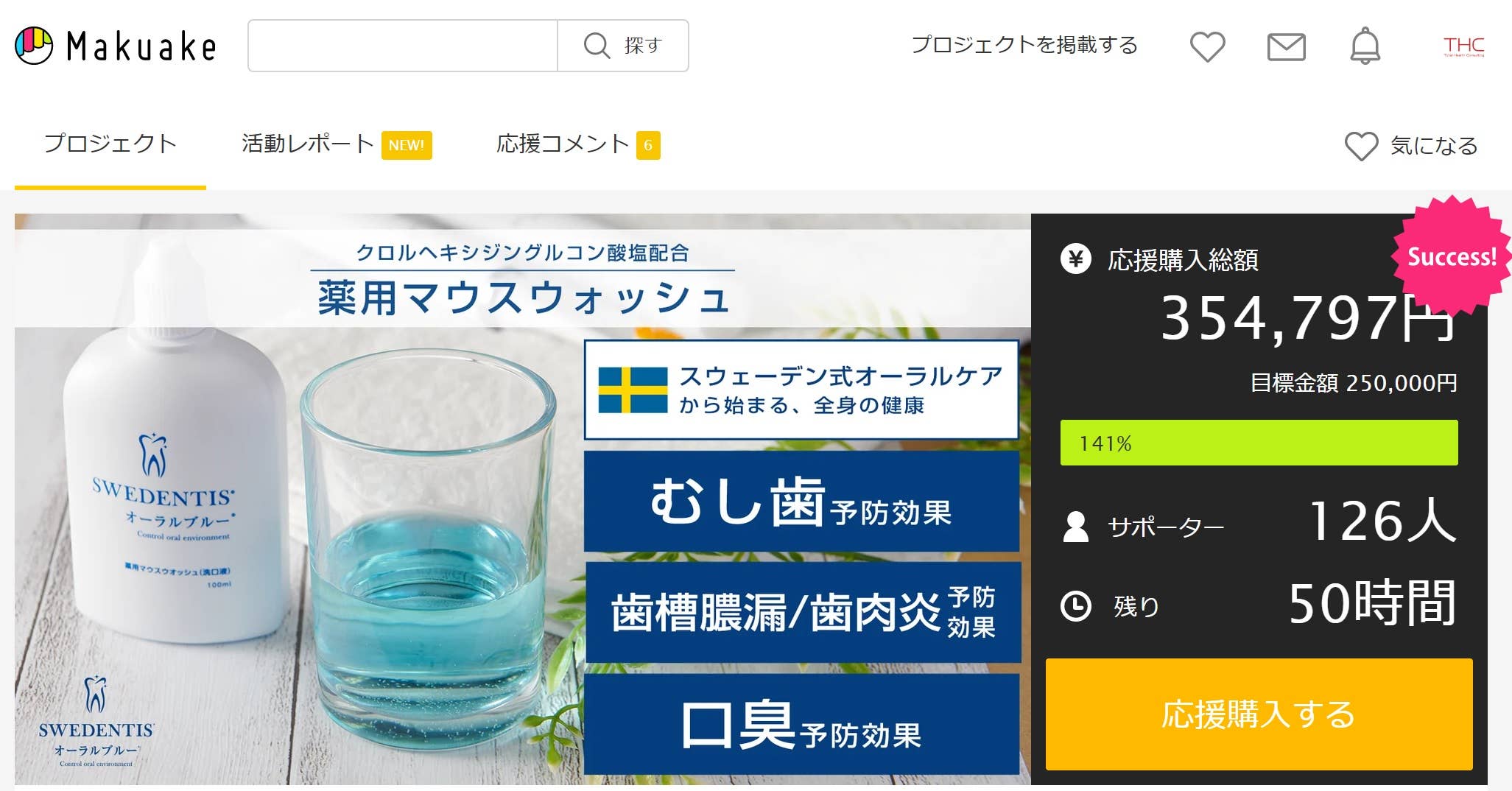Click the magnifying glass search icon
Viewport: 1512px width, 791px height.
coord(597,46)
